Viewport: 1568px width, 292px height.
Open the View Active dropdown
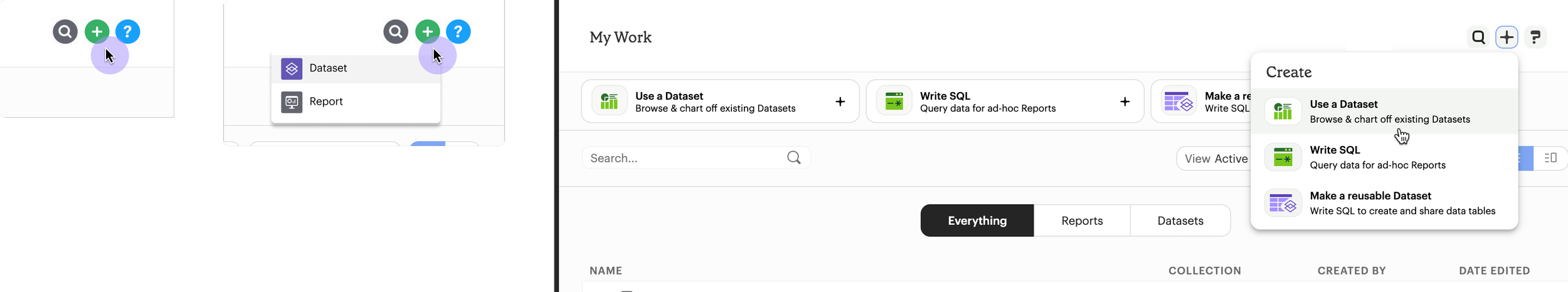click(1215, 159)
